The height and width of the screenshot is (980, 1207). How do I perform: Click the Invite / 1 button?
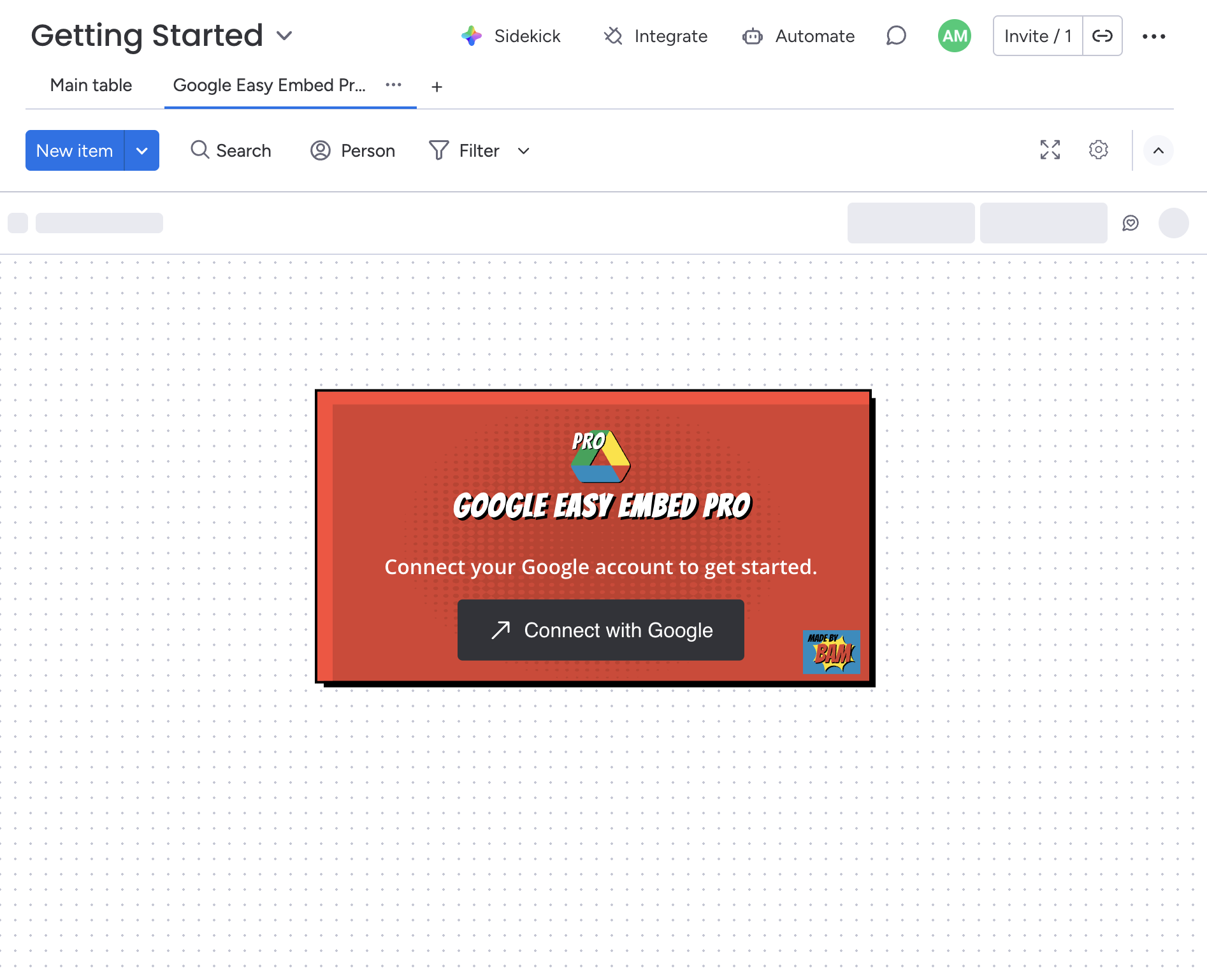[x=1037, y=36]
